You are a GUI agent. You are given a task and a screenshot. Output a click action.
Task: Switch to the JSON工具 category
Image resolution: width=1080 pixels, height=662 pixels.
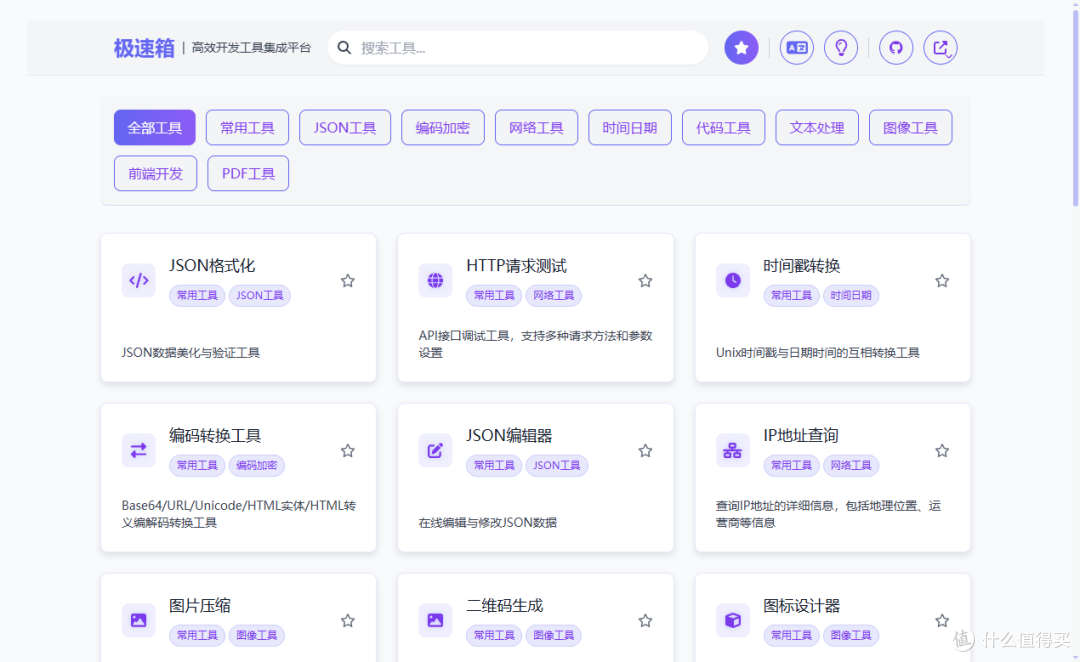345,127
